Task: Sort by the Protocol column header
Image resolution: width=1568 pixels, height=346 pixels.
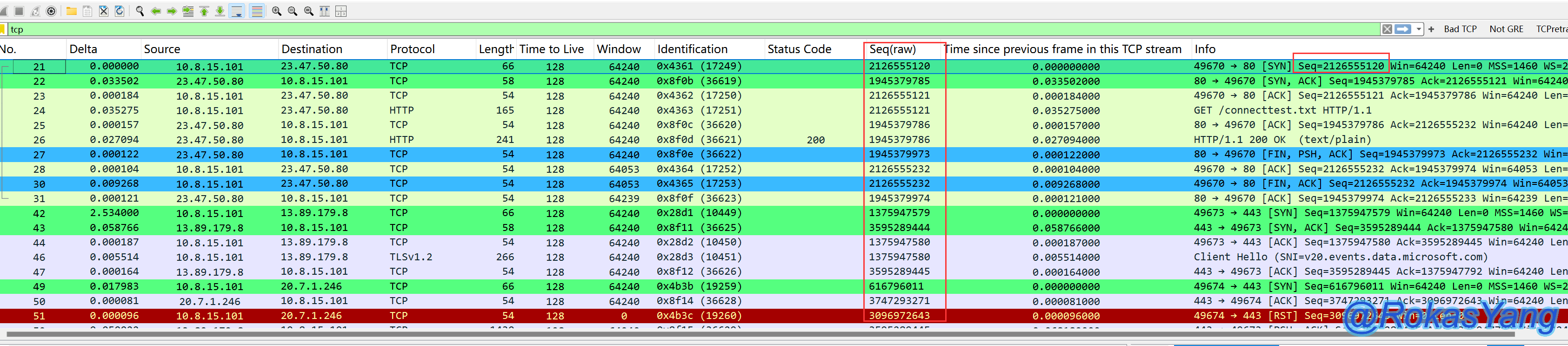Action: 412,49
